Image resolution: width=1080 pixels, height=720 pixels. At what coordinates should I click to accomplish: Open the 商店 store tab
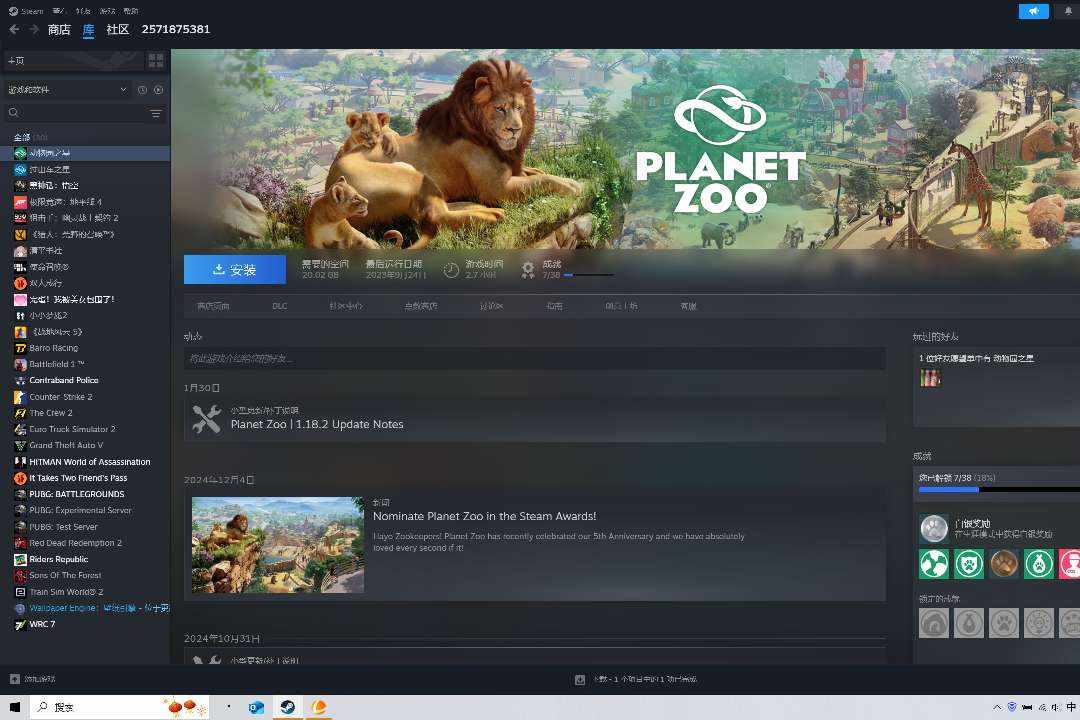click(x=59, y=30)
